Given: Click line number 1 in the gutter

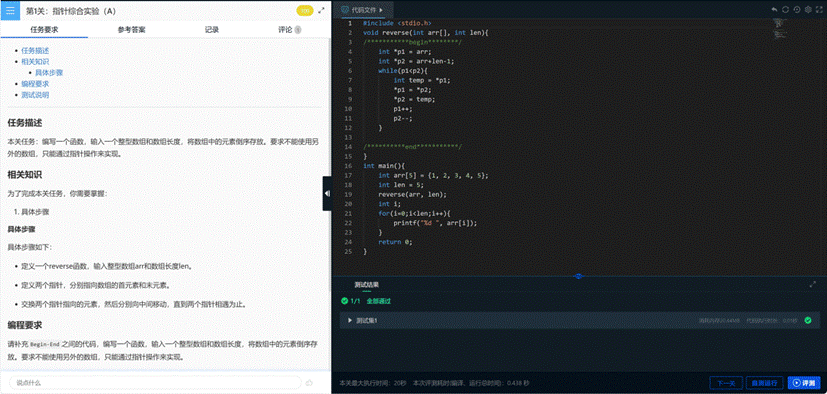Looking at the screenshot, I should click(x=350, y=23).
